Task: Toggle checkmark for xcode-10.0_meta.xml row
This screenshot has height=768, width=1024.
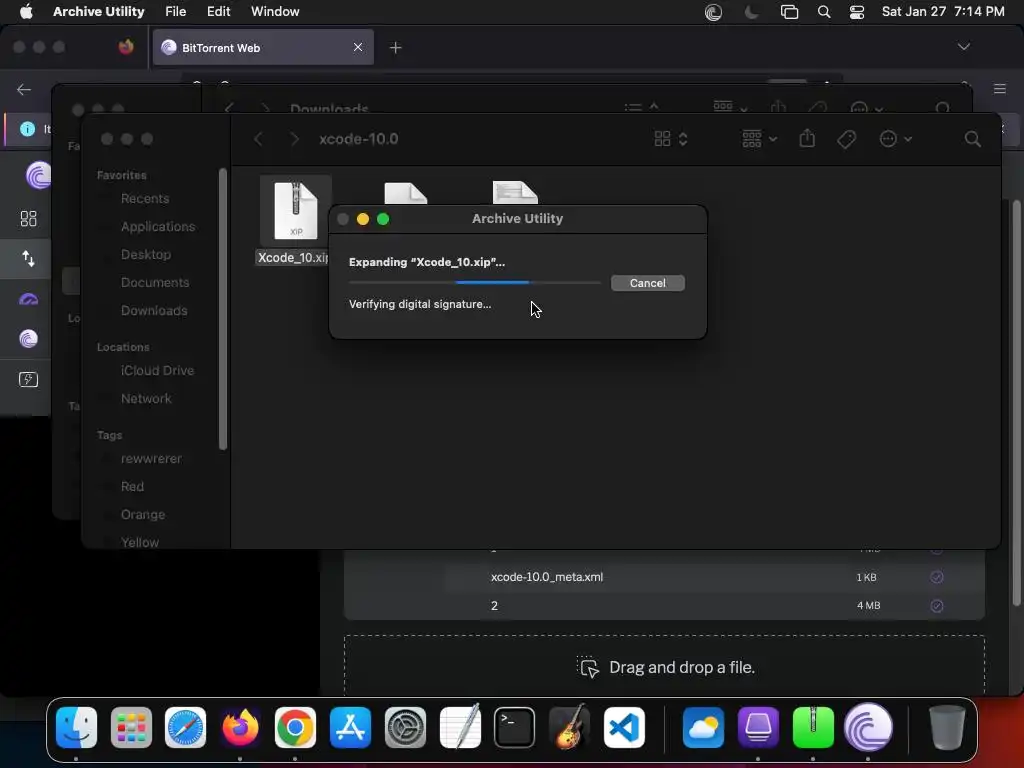Action: [936, 577]
